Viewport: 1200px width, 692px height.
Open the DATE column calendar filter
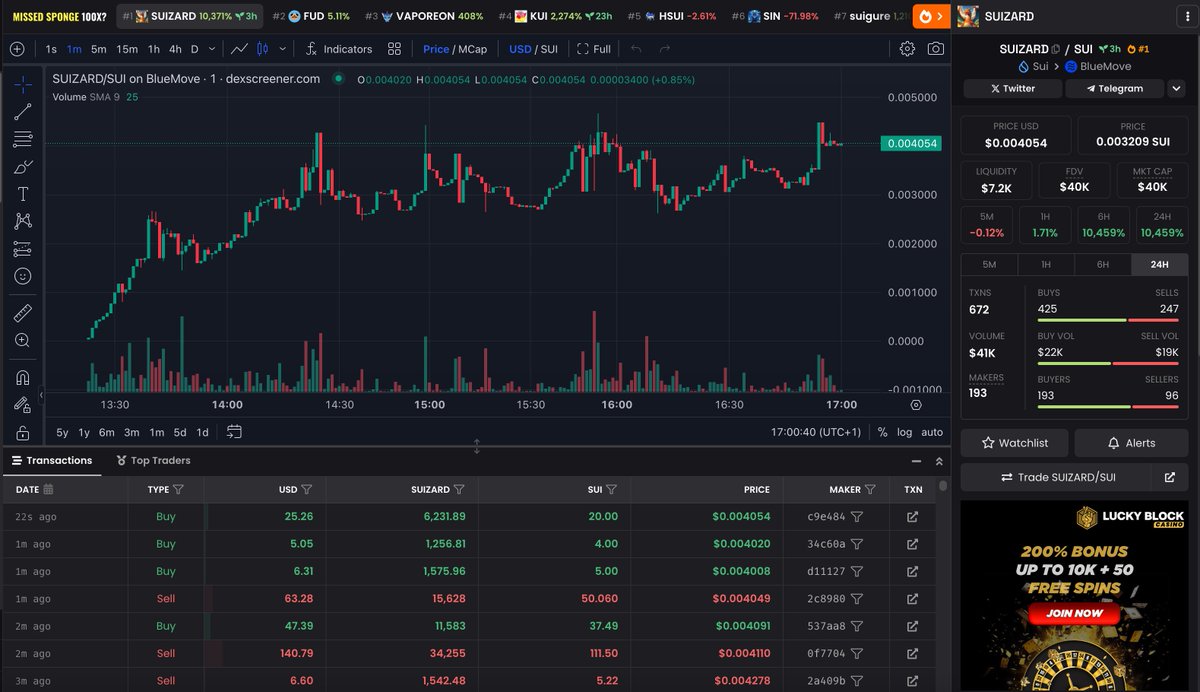(x=49, y=490)
